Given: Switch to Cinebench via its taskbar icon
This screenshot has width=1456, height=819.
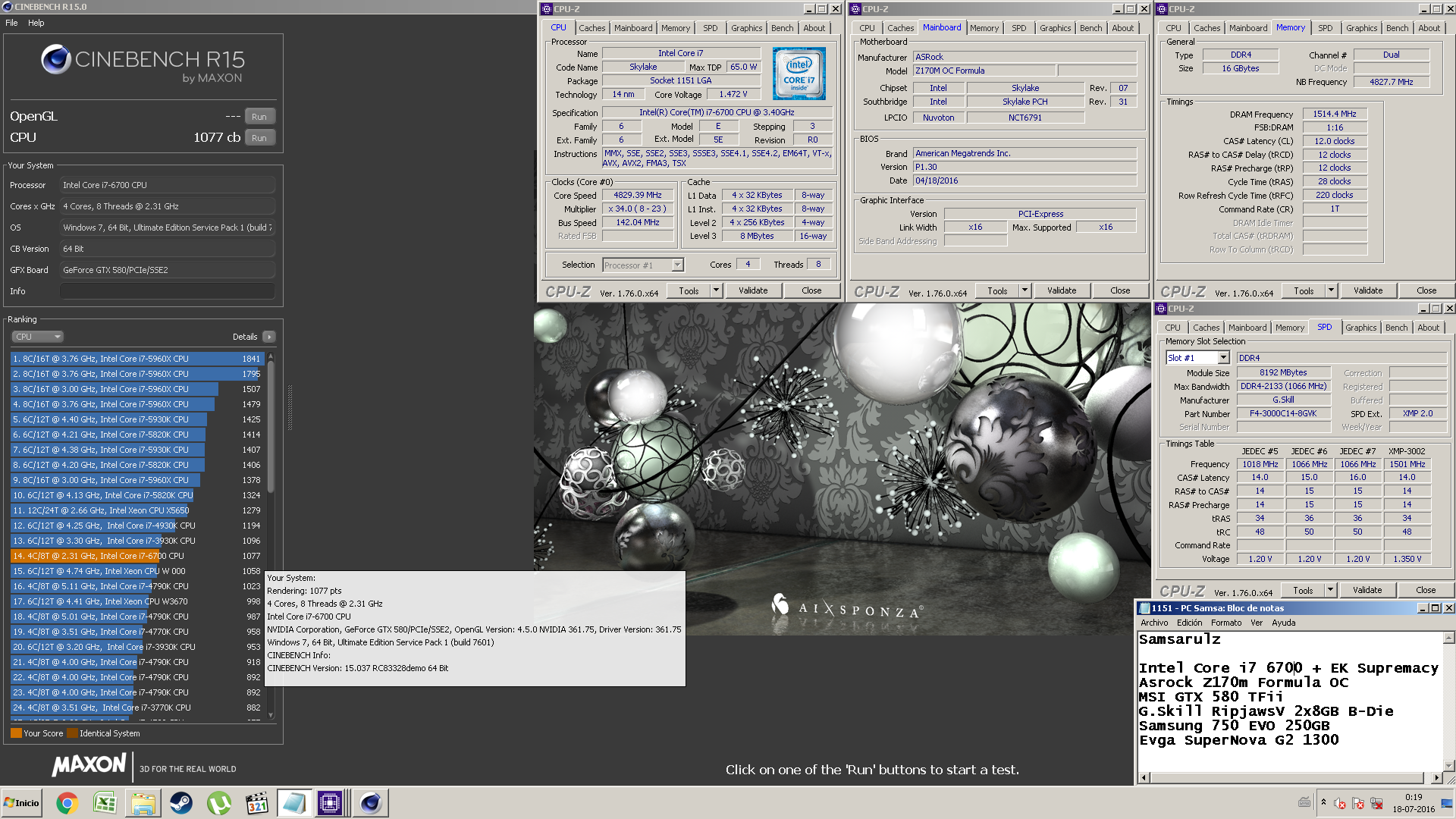Looking at the screenshot, I should tap(371, 803).
